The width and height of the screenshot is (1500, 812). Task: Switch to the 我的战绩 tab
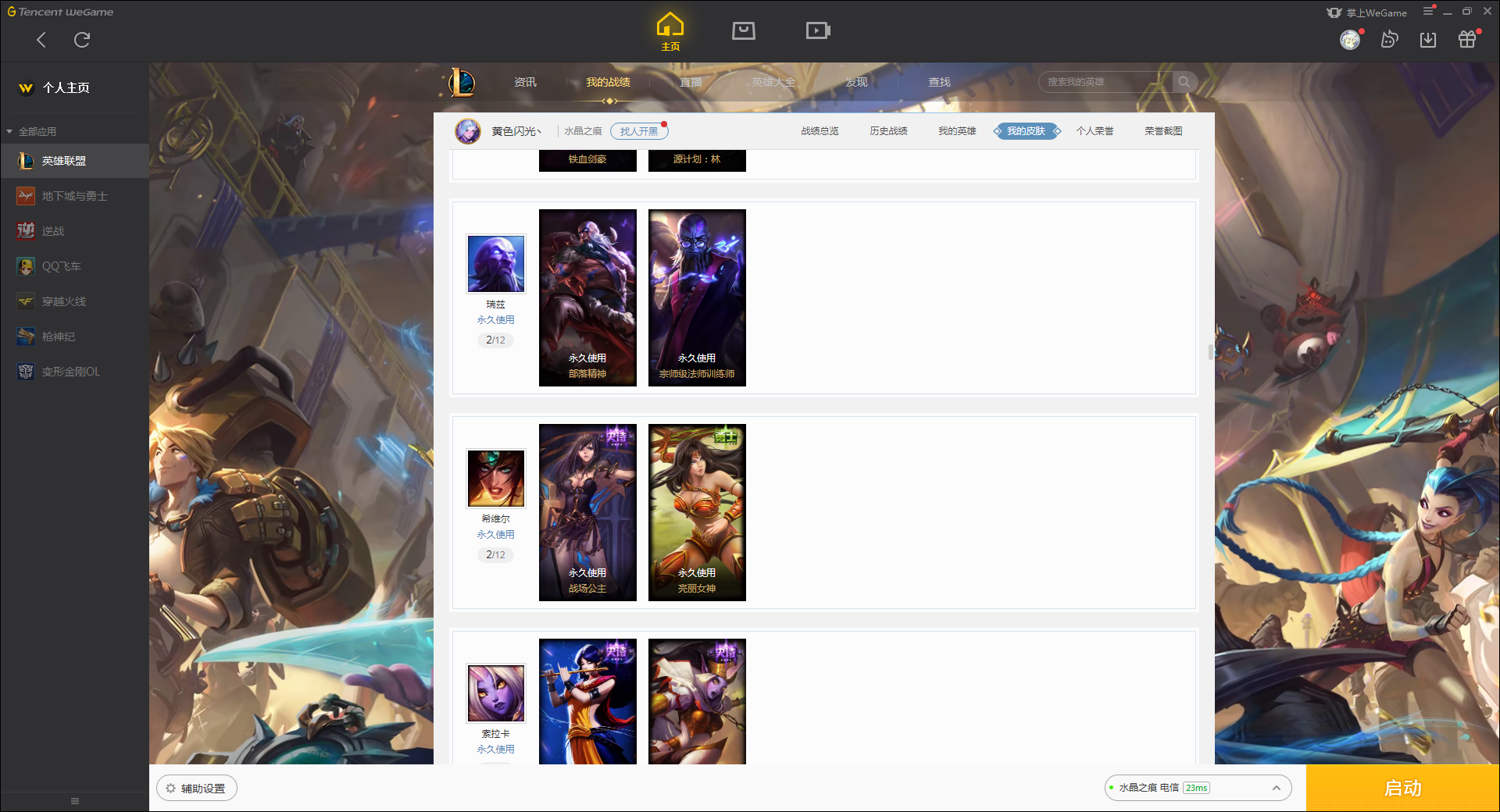pyautogui.click(x=608, y=82)
